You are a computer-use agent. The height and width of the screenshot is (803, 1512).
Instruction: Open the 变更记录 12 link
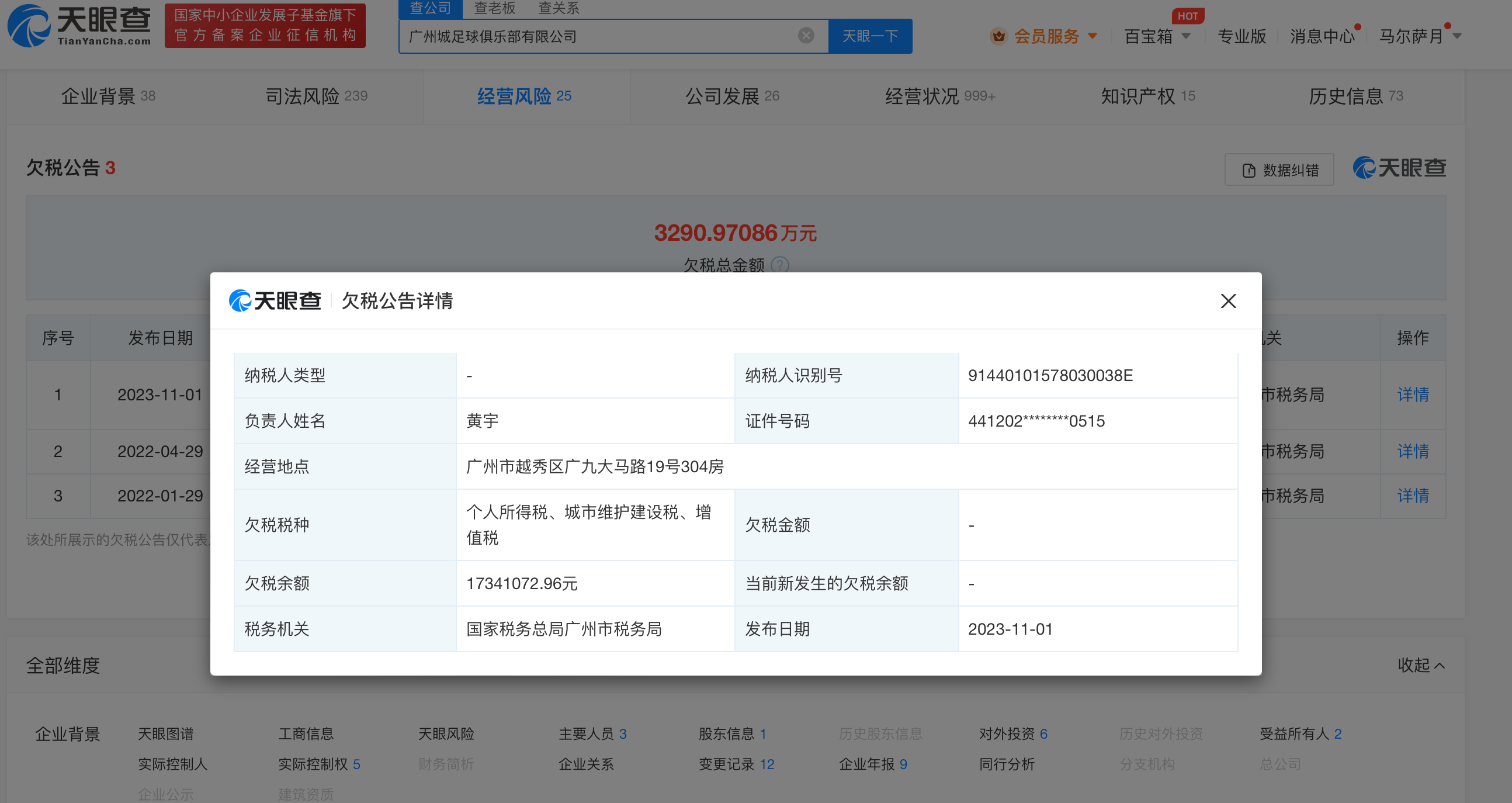pos(737,764)
